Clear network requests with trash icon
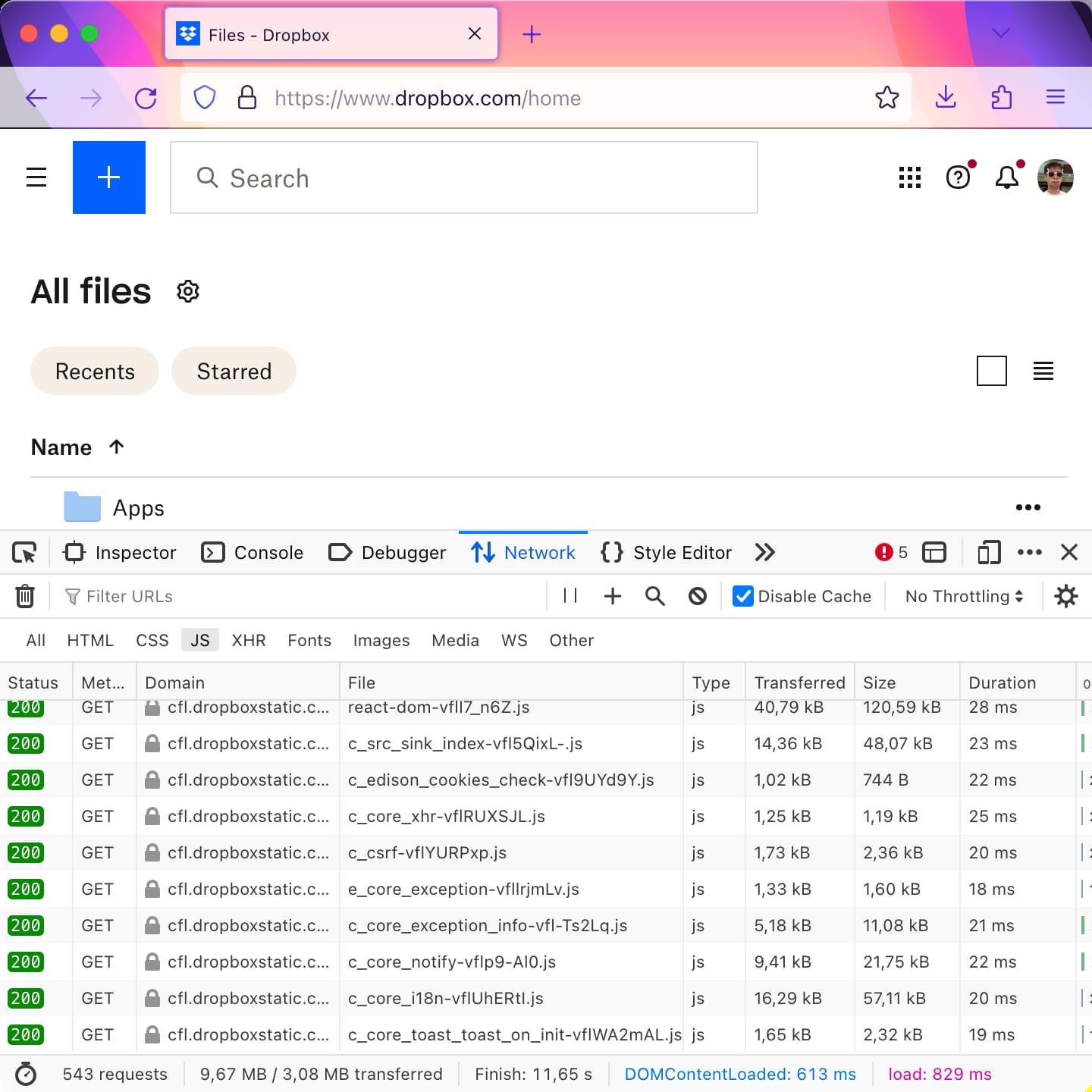Viewport: 1092px width, 1092px height. pos(25,596)
